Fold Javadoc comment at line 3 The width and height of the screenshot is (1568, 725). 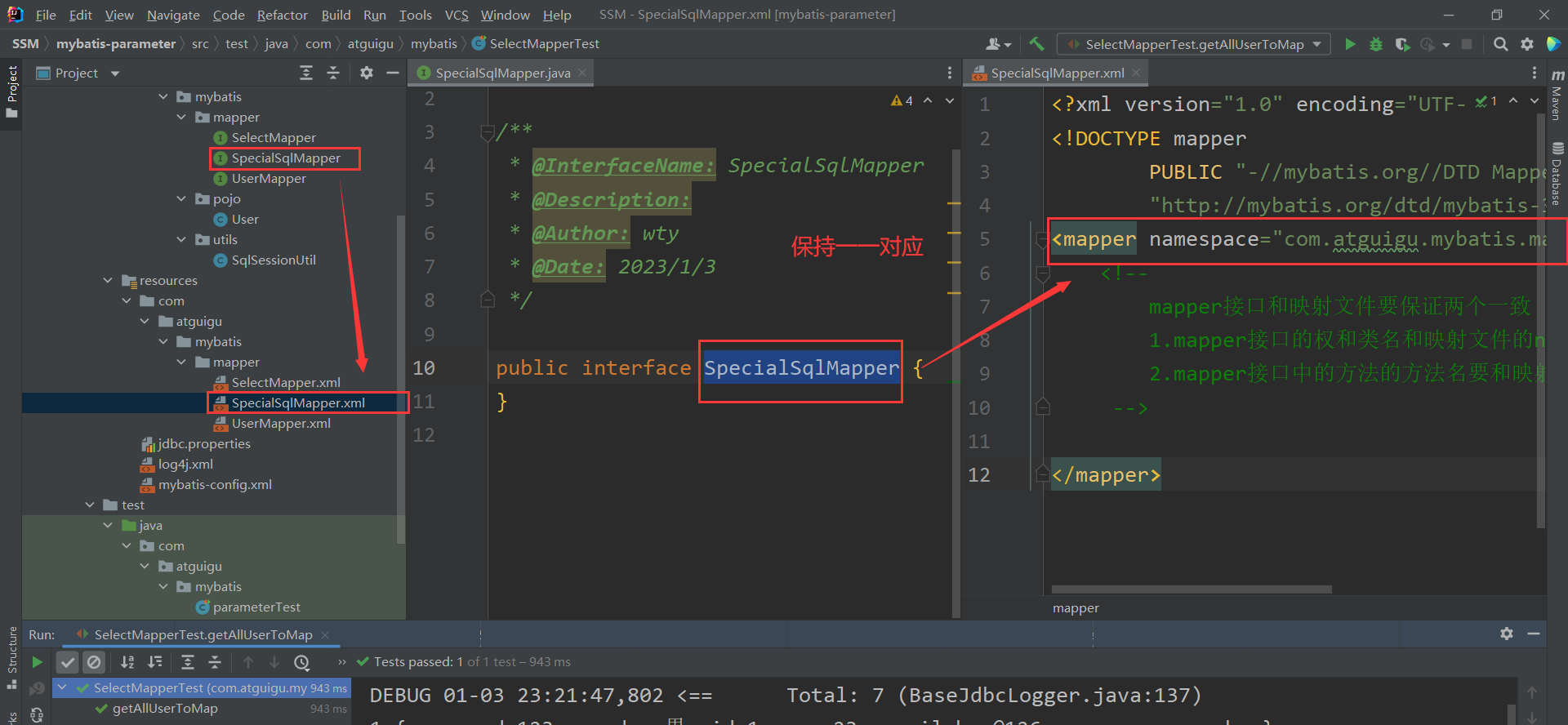[488, 132]
